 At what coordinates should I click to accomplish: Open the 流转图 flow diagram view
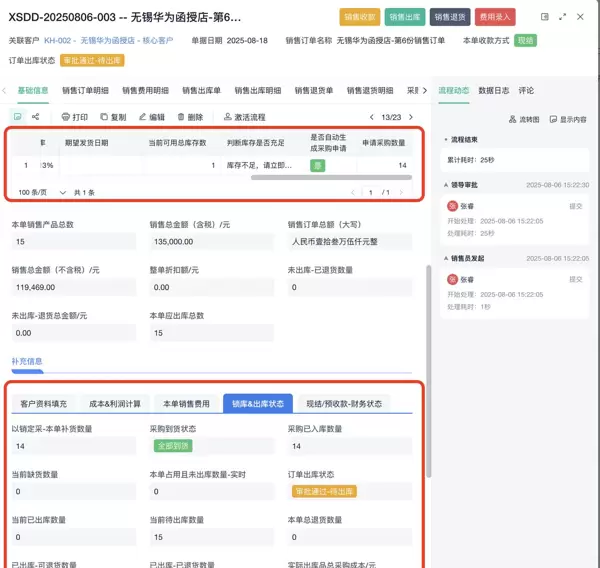pyautogui.click(x=524, y=119)
